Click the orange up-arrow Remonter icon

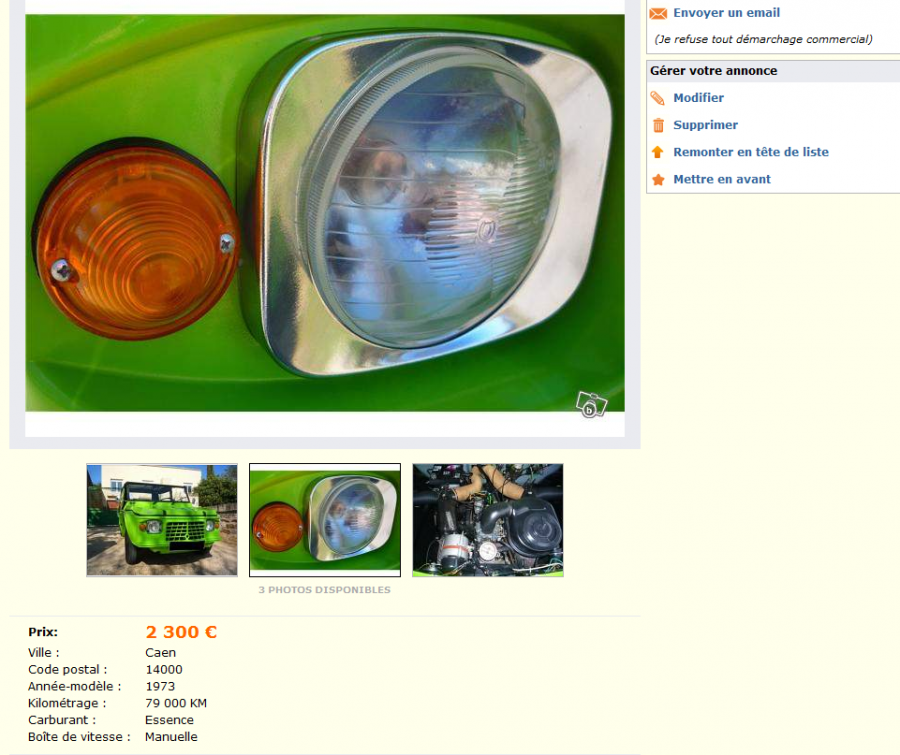tap(658, 152)
